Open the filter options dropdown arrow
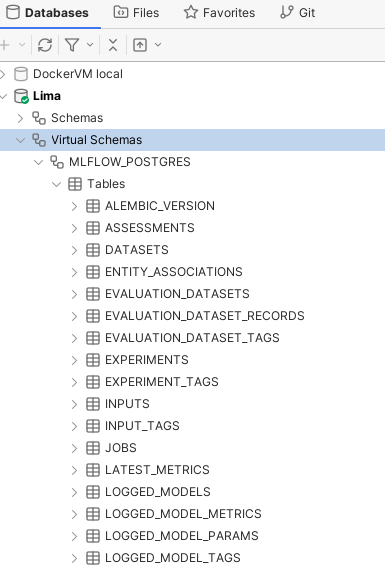385x572 pixels. pyautogui.click(x=90, y=45)
